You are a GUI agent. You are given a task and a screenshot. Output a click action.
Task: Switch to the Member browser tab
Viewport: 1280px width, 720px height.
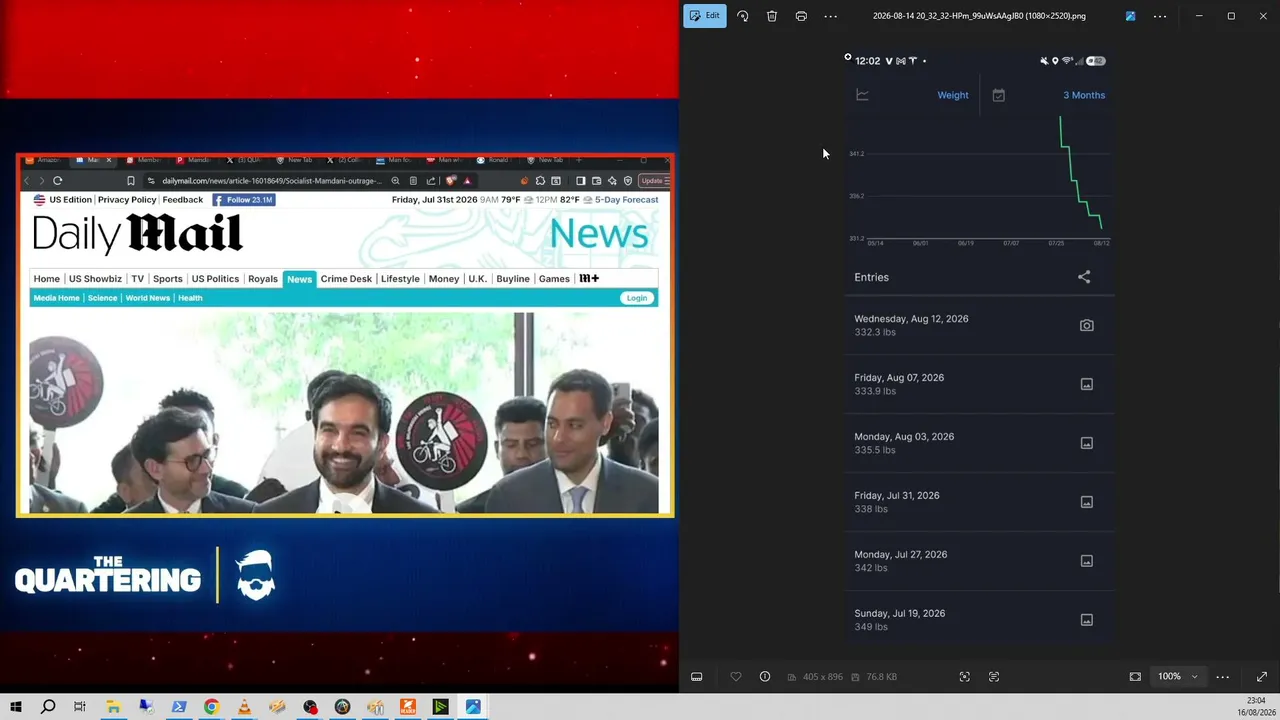point(143,160)
